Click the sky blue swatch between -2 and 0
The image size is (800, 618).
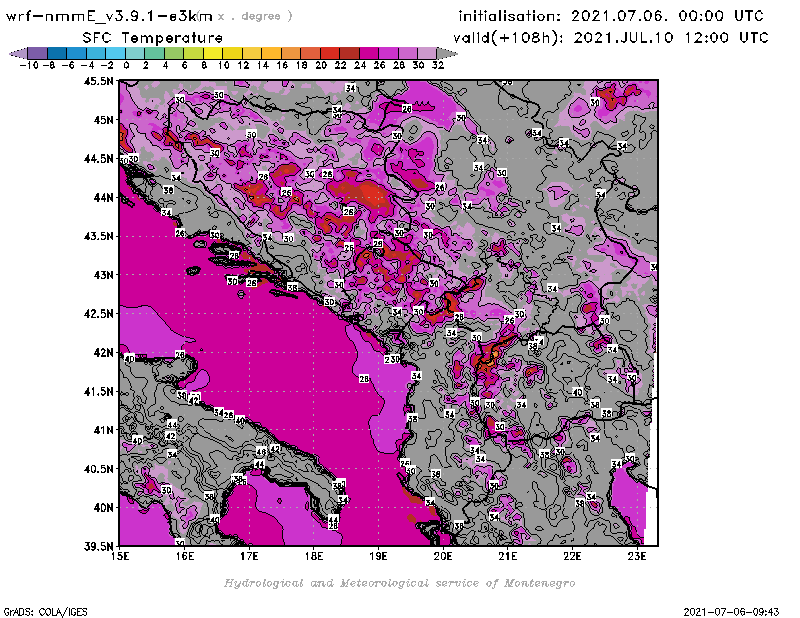(115, 53)
